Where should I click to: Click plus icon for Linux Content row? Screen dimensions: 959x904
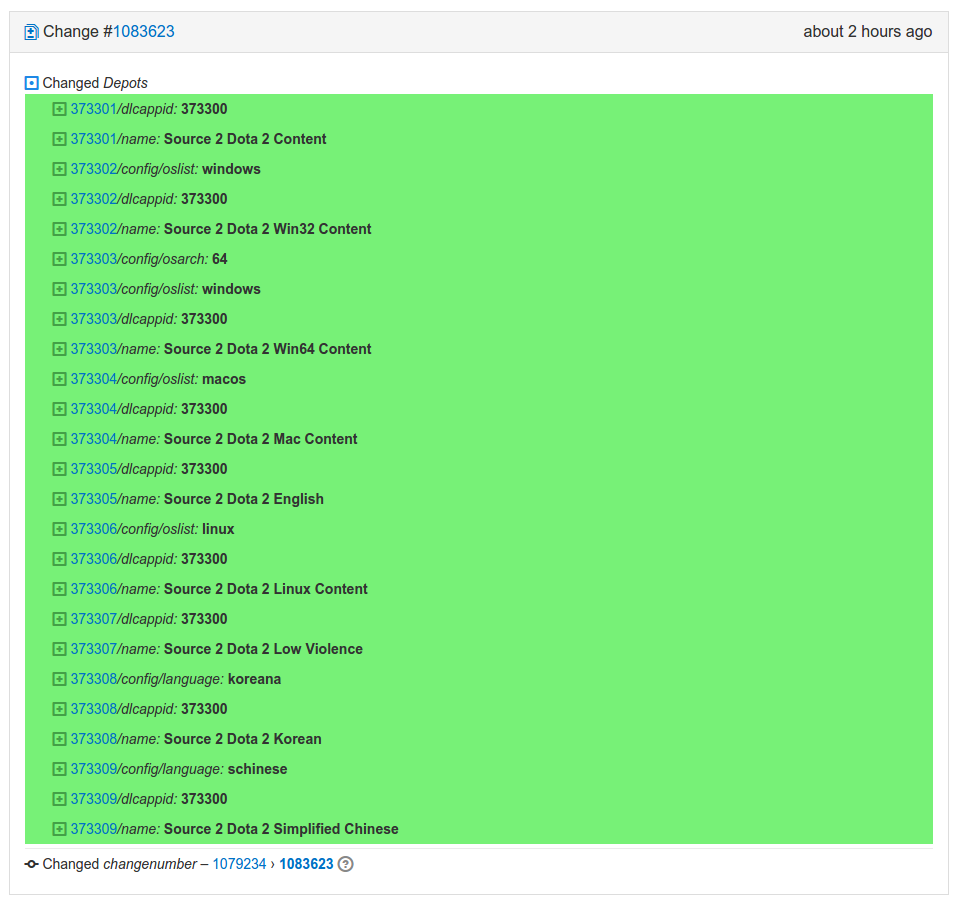coord(59,589)
